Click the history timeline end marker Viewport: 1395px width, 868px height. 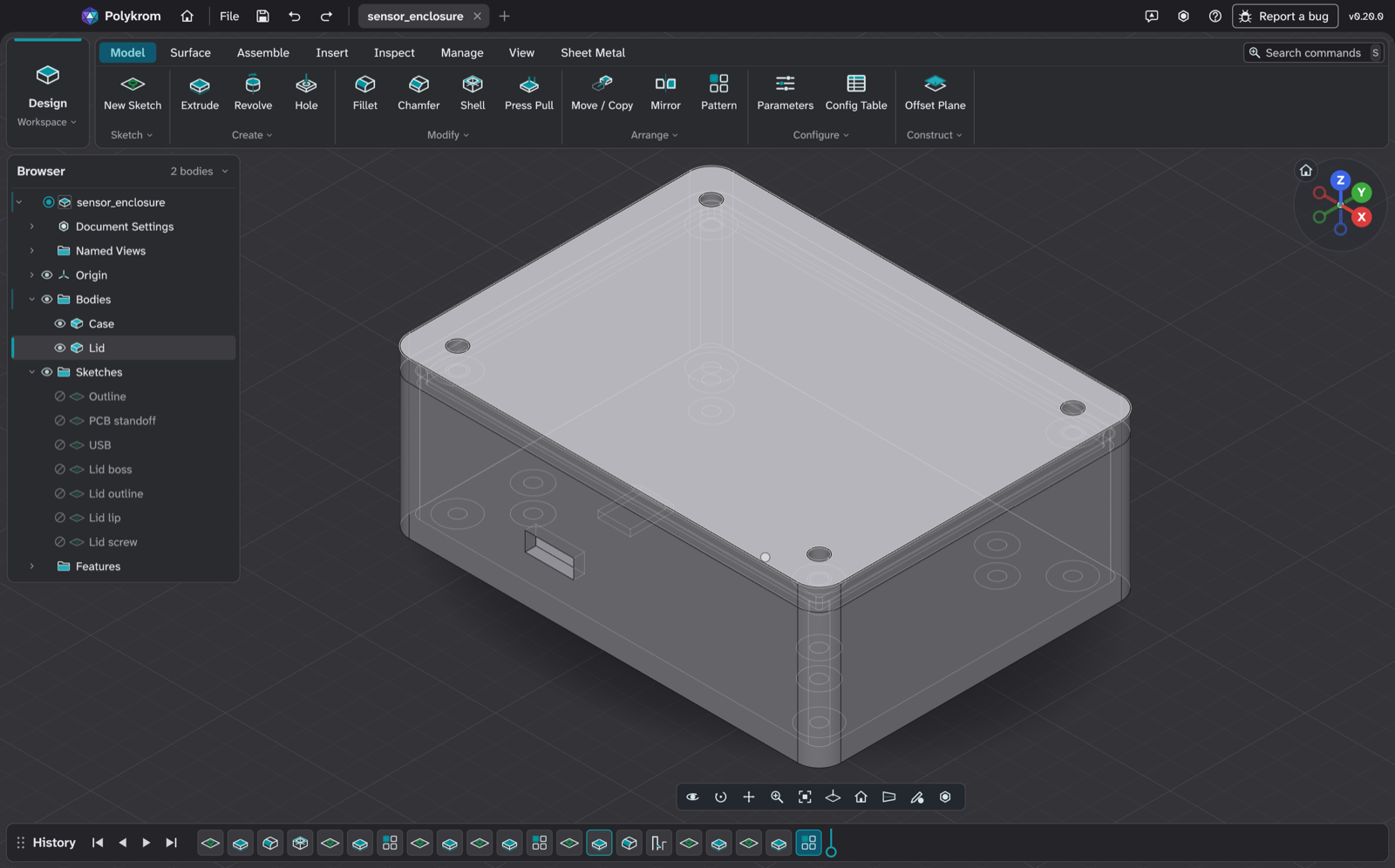tap(831, 844)
